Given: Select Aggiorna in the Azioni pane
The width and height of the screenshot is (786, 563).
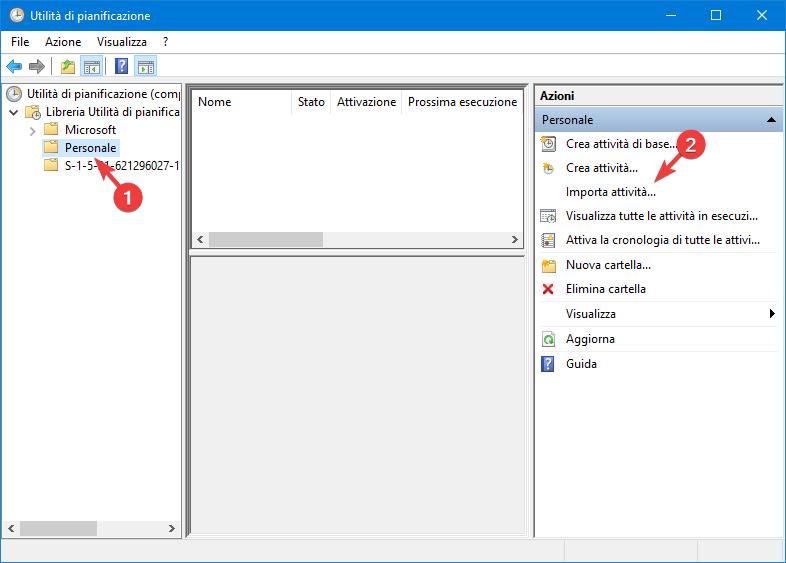Looking at the screenshot, I should point(590,339).
